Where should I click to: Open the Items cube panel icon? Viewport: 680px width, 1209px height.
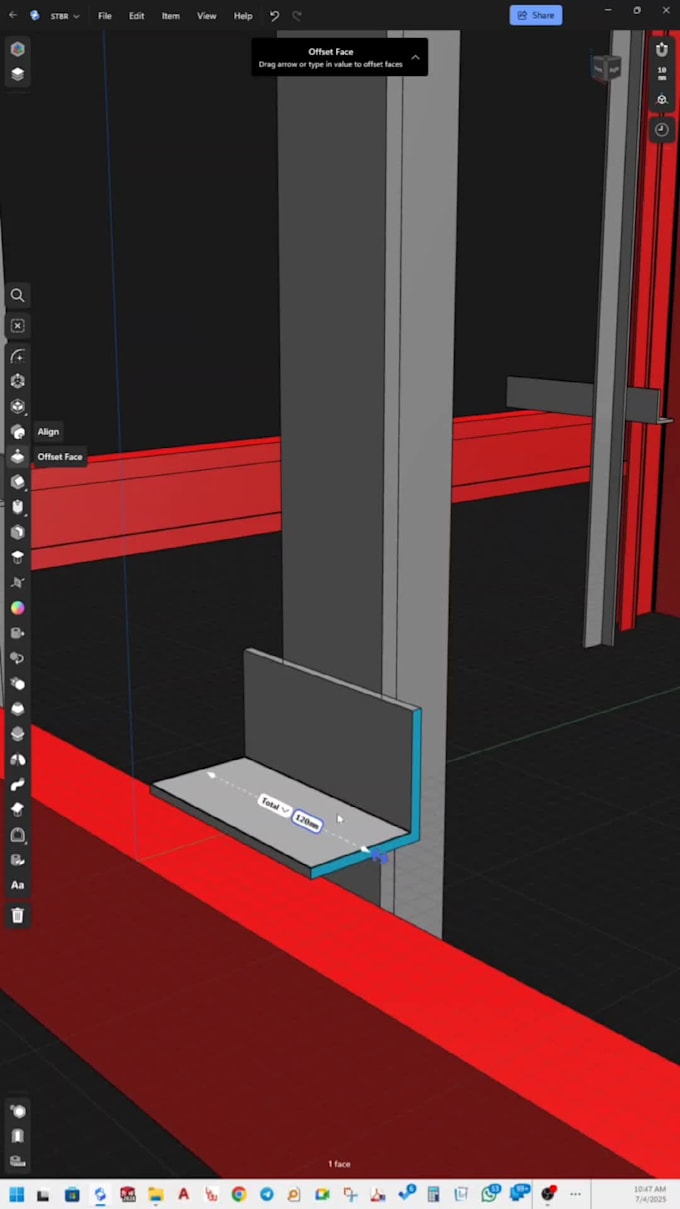point(17,48)
